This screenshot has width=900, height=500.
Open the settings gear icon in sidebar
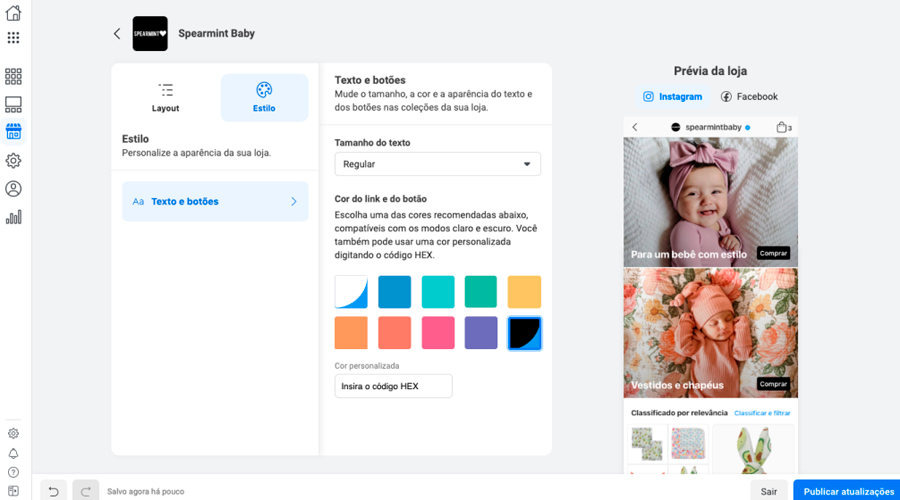pos(13,160)
